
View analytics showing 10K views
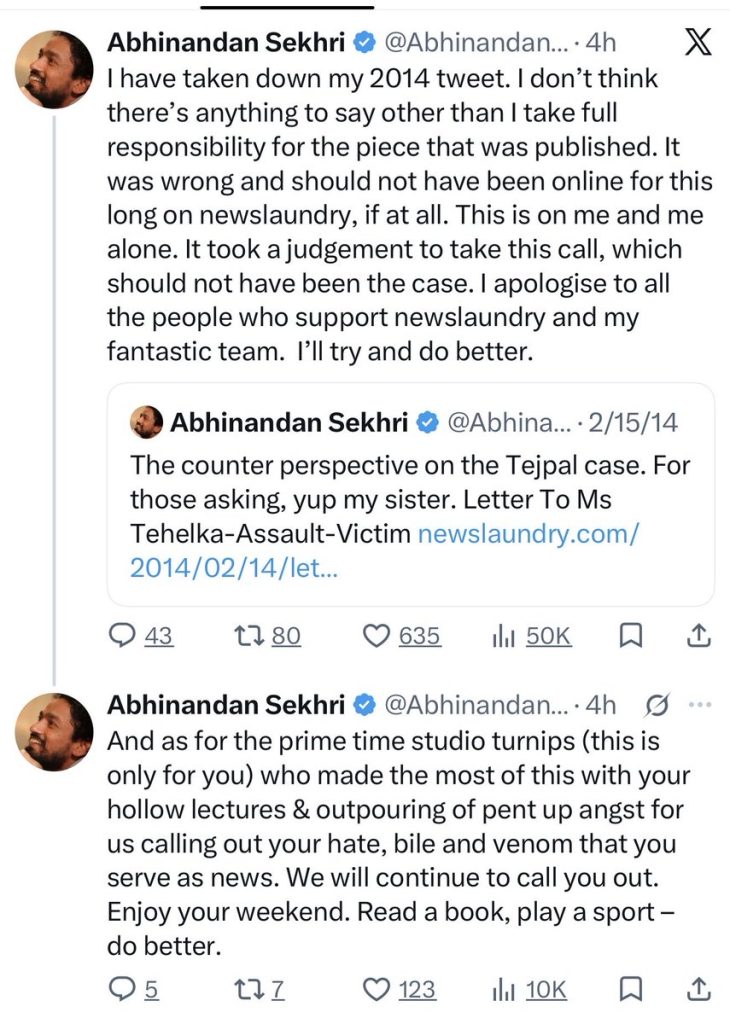click(x=530, y=990)
